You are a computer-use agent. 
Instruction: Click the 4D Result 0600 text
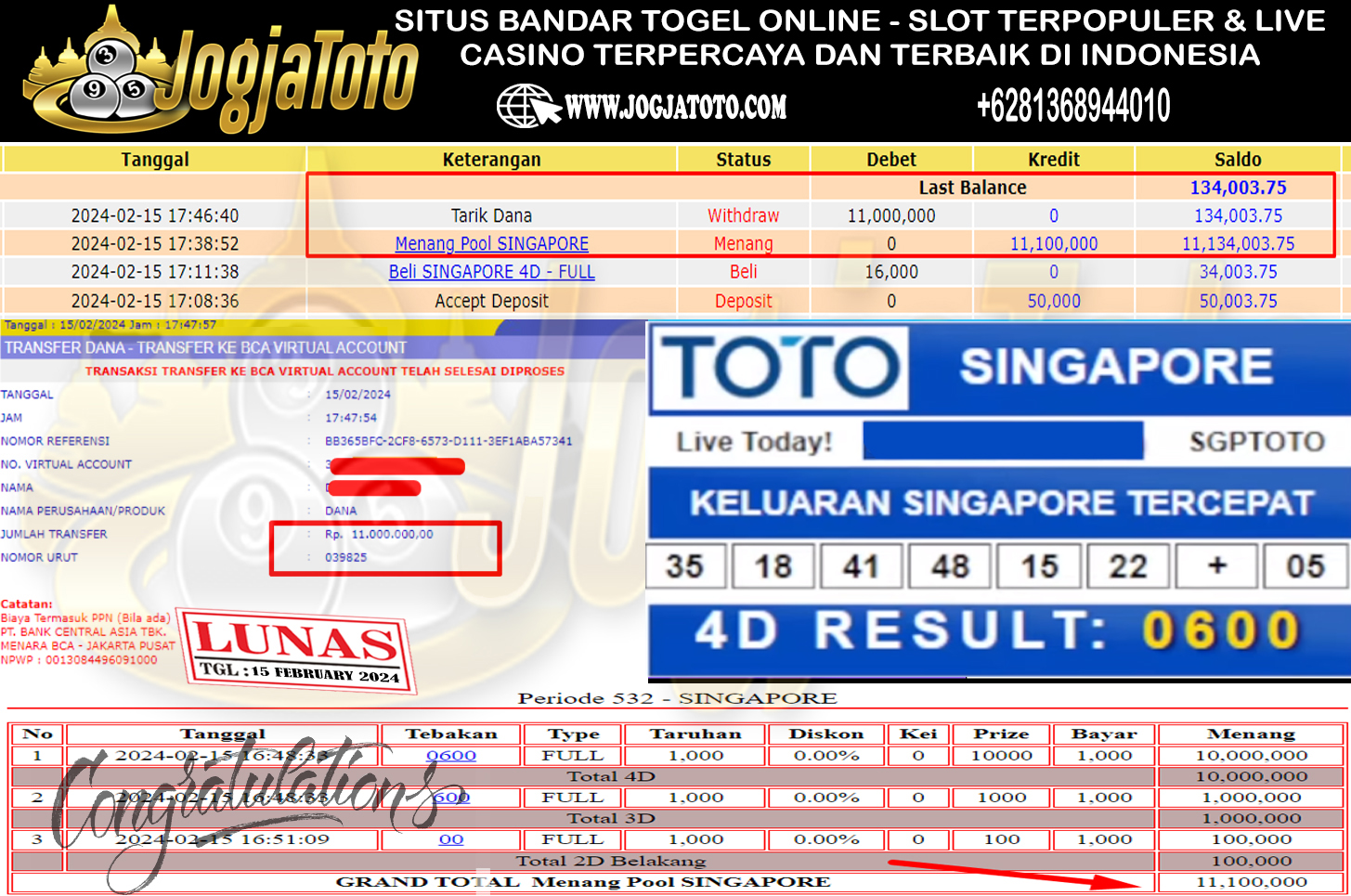click(998, 630)
